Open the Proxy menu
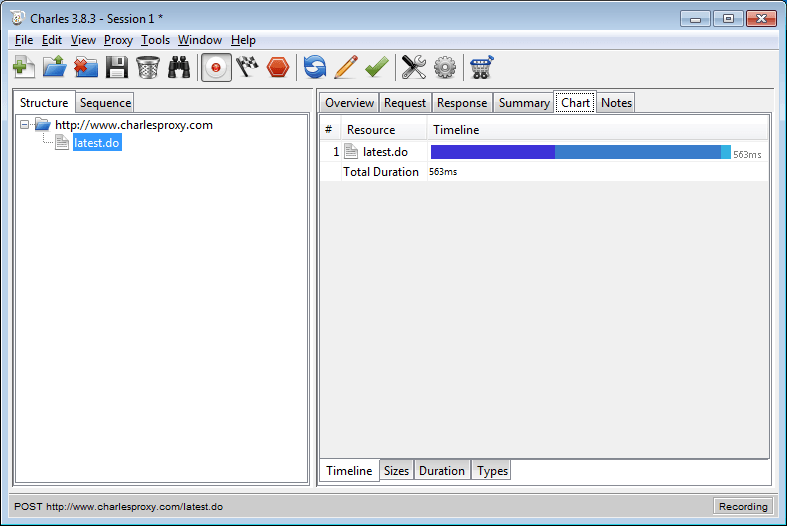This screenshot has width=787, height=526. (118, 40)
